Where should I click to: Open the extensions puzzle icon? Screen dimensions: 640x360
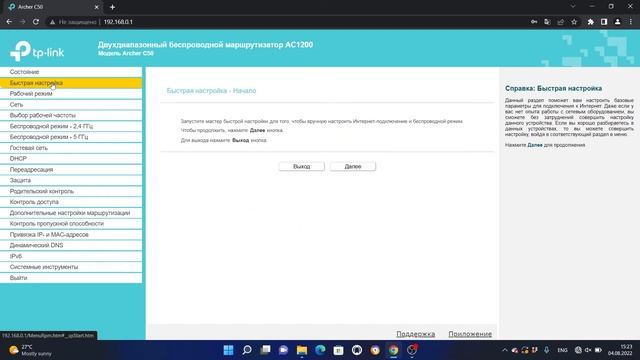(591, 22)
